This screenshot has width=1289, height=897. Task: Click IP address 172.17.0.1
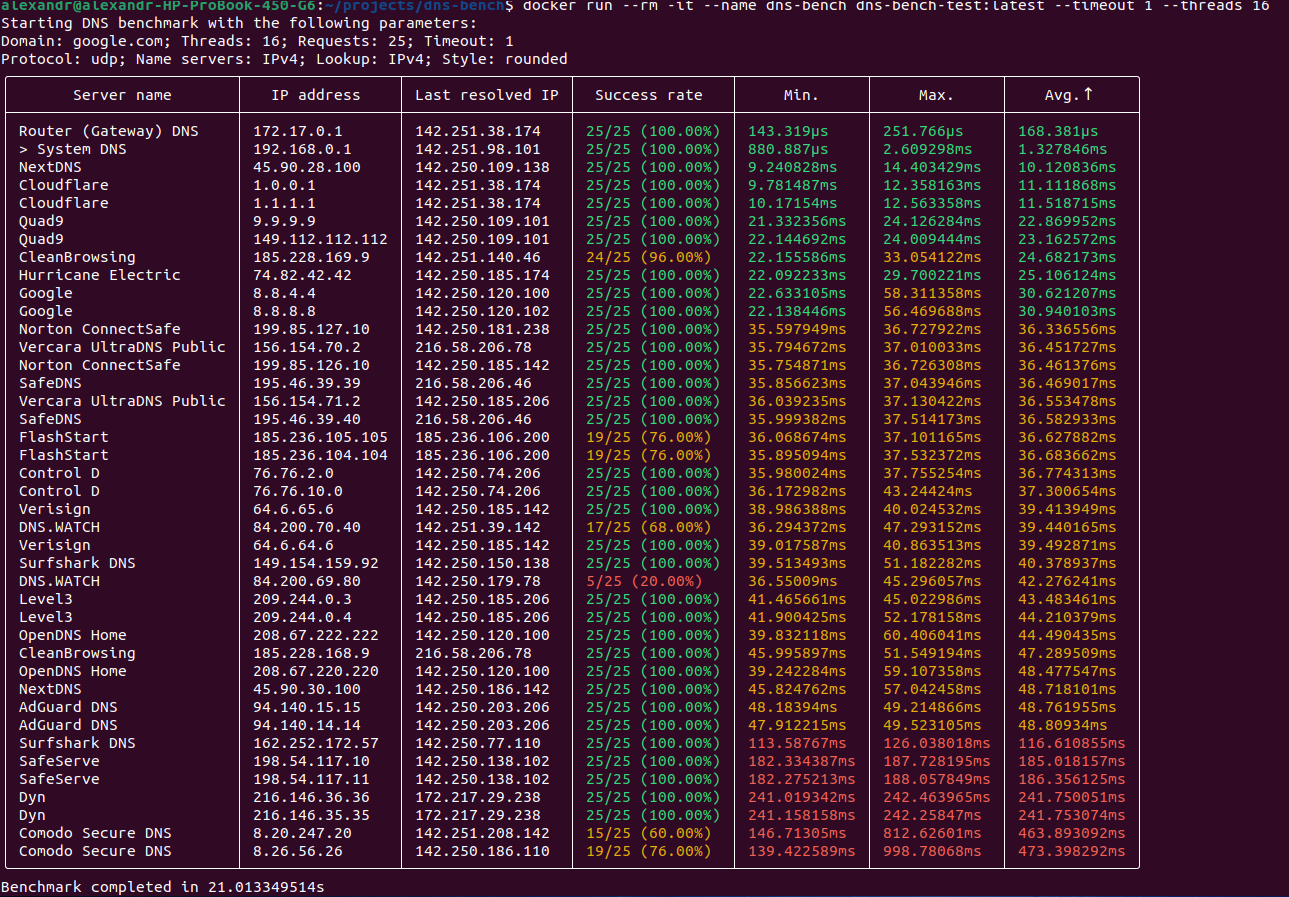tap(298, 131)
